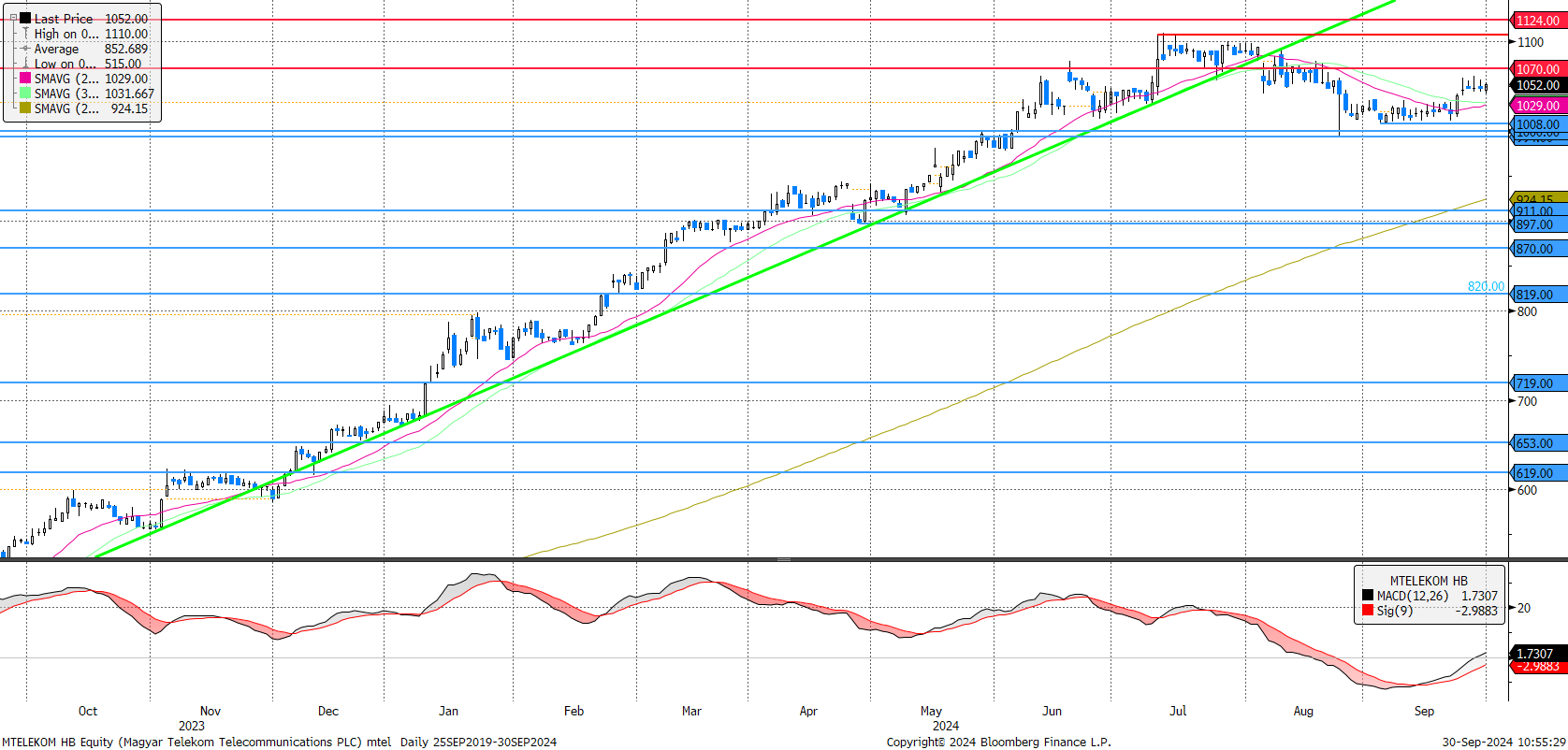Select the black 1052.00 last price tag
Viewport: 1568px width, 750px height.
click(1538, 85)
